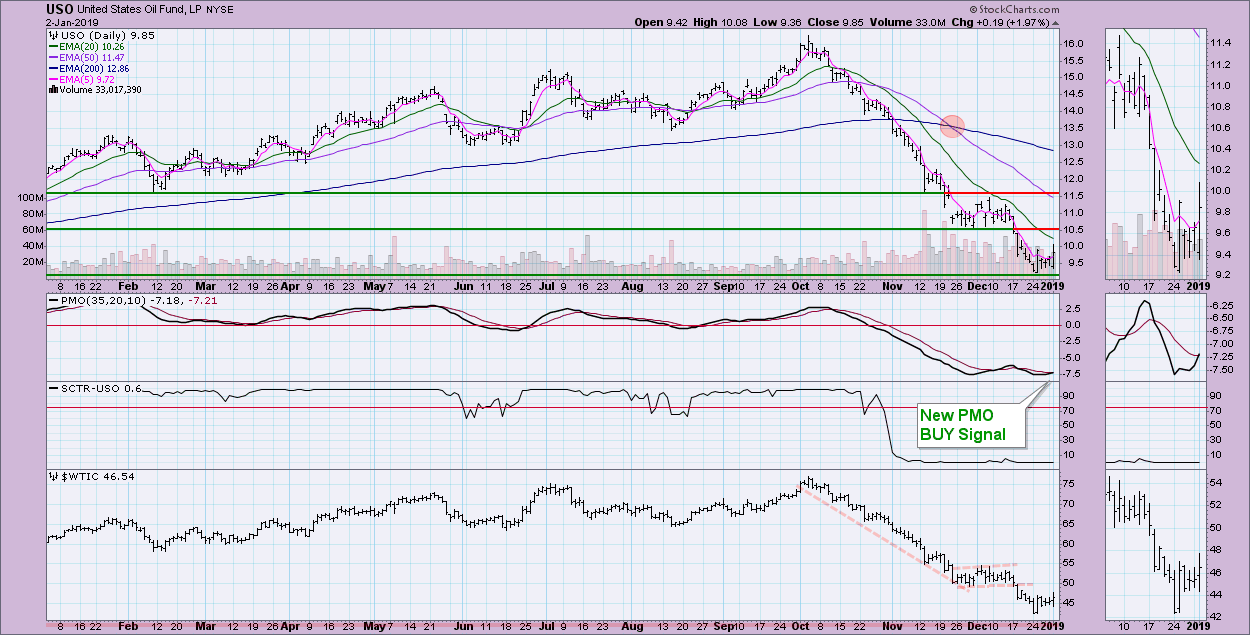Viewport: 1250px width, 635px height.
Task: Click the 16.0 price axis label
Action: pyautogui.click(x=1075, y=44)
